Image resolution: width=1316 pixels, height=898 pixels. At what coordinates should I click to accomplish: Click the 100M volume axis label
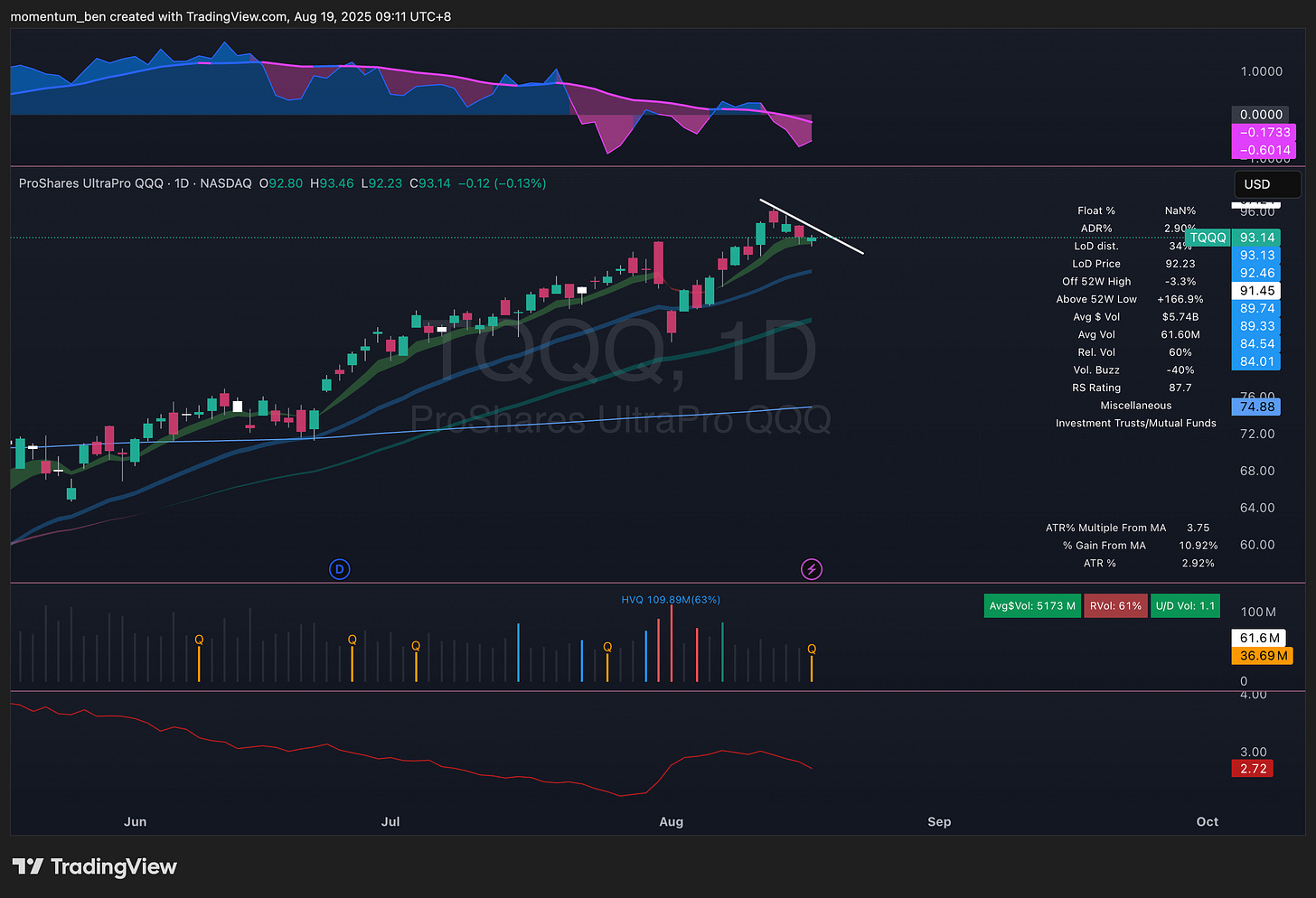pyautogui.click(x=1258, y=612)
